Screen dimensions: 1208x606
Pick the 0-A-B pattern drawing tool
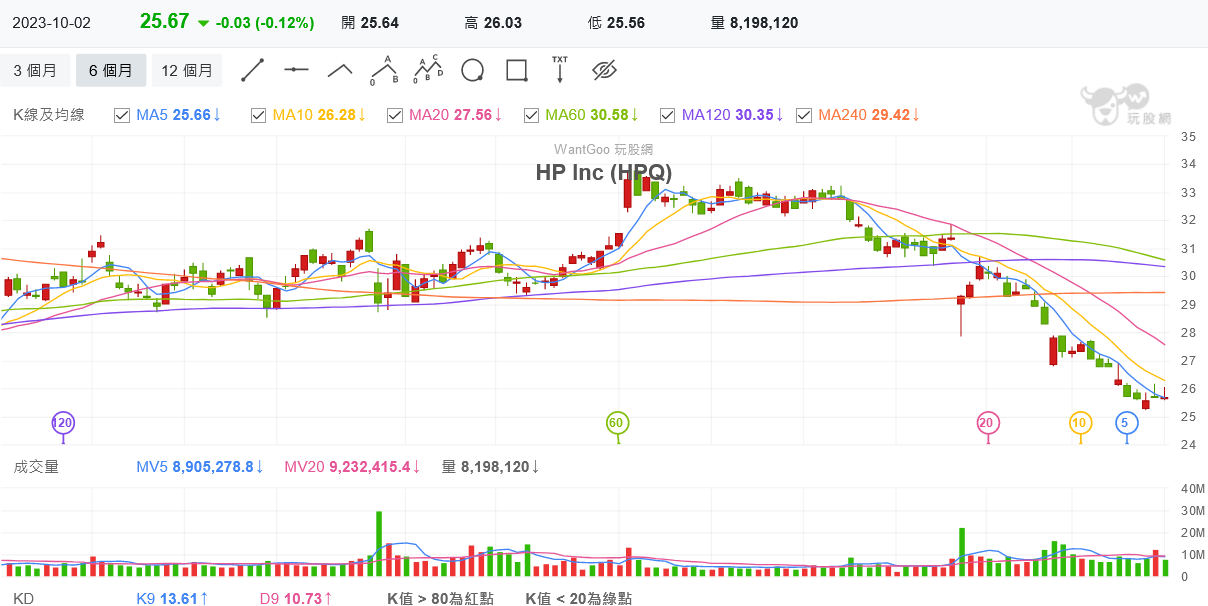pyautogui.click(x=384, y=70)
